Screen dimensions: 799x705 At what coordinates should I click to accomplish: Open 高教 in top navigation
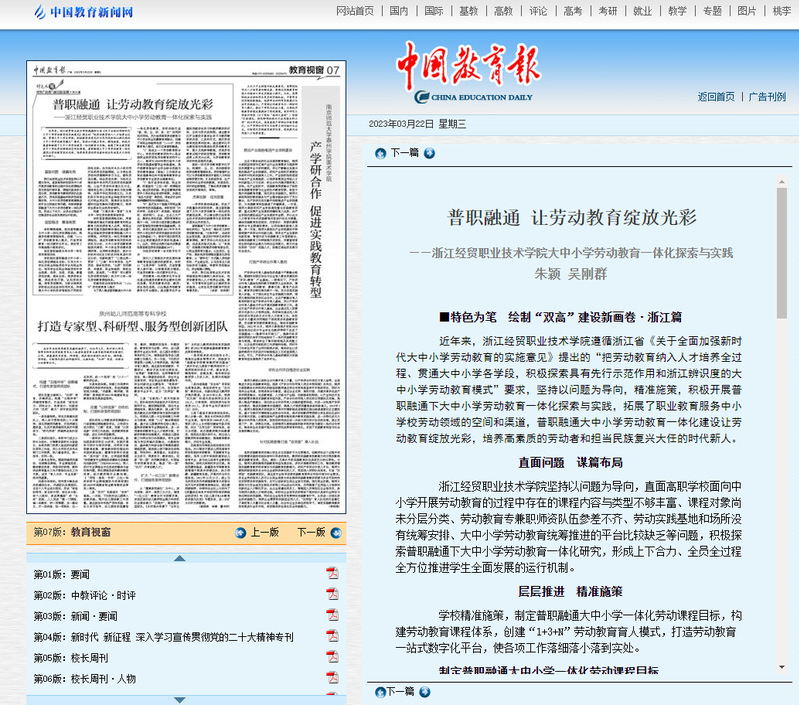(503, 11)
